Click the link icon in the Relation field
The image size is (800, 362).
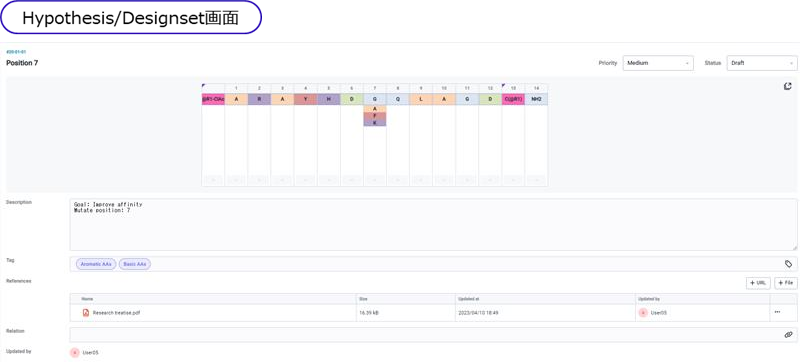788,335
